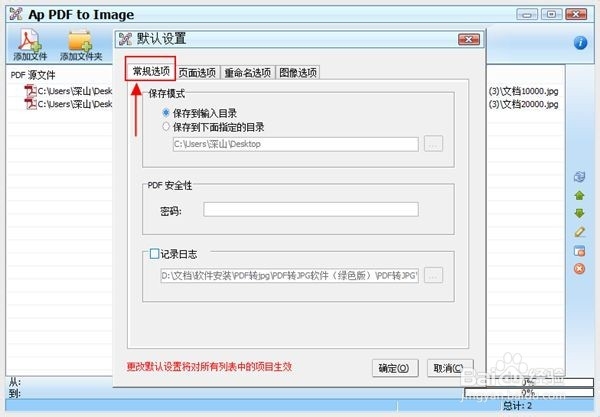Click the pencil edit icon in sidebar
Screen dimensions: 600x417
(x=579, y=232)
